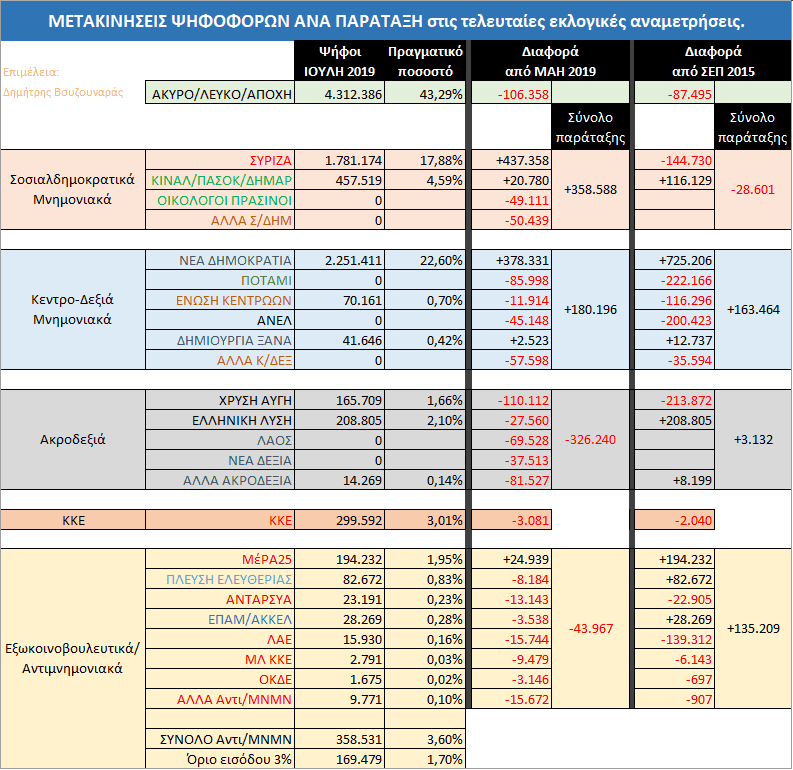Select the ΣΥΡΙΖΑ votes value 1.781.174
Viewport: 793px width, 770px height.
click(339, 160)
